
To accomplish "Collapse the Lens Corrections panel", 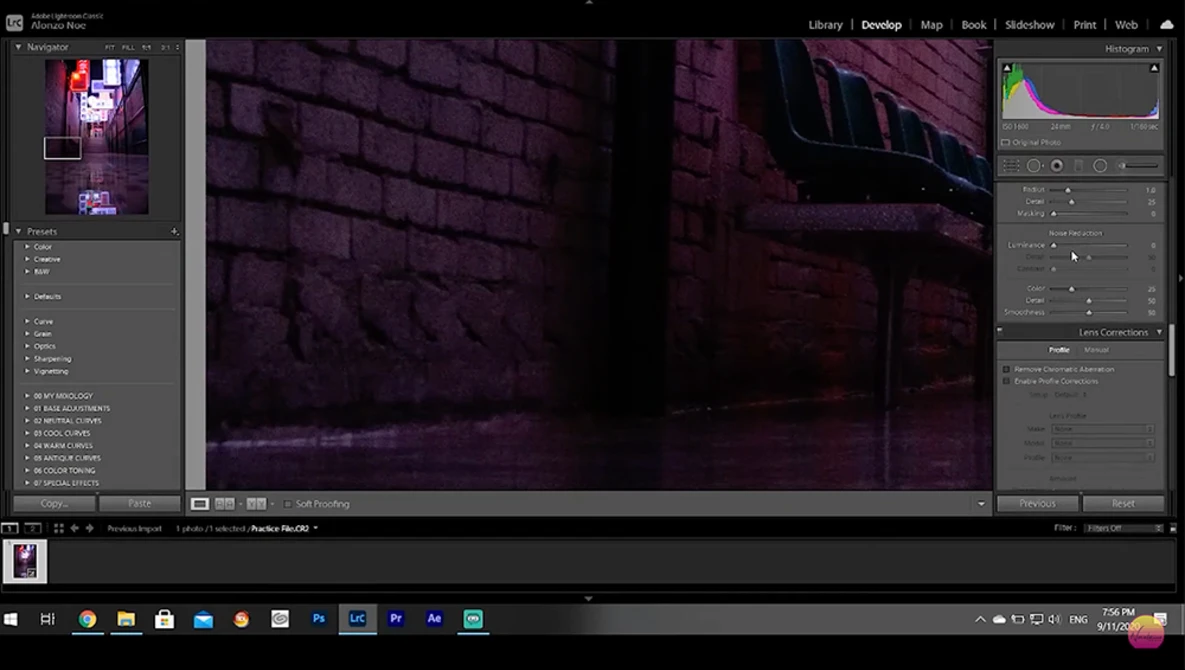I will pos(1159,332).
